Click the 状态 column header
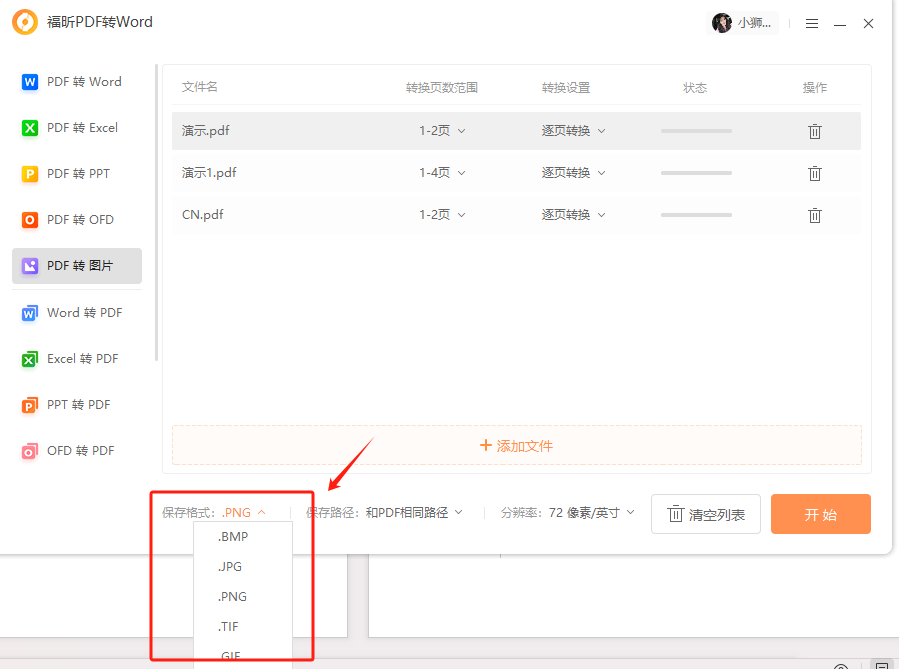 [x=695, y=88]
